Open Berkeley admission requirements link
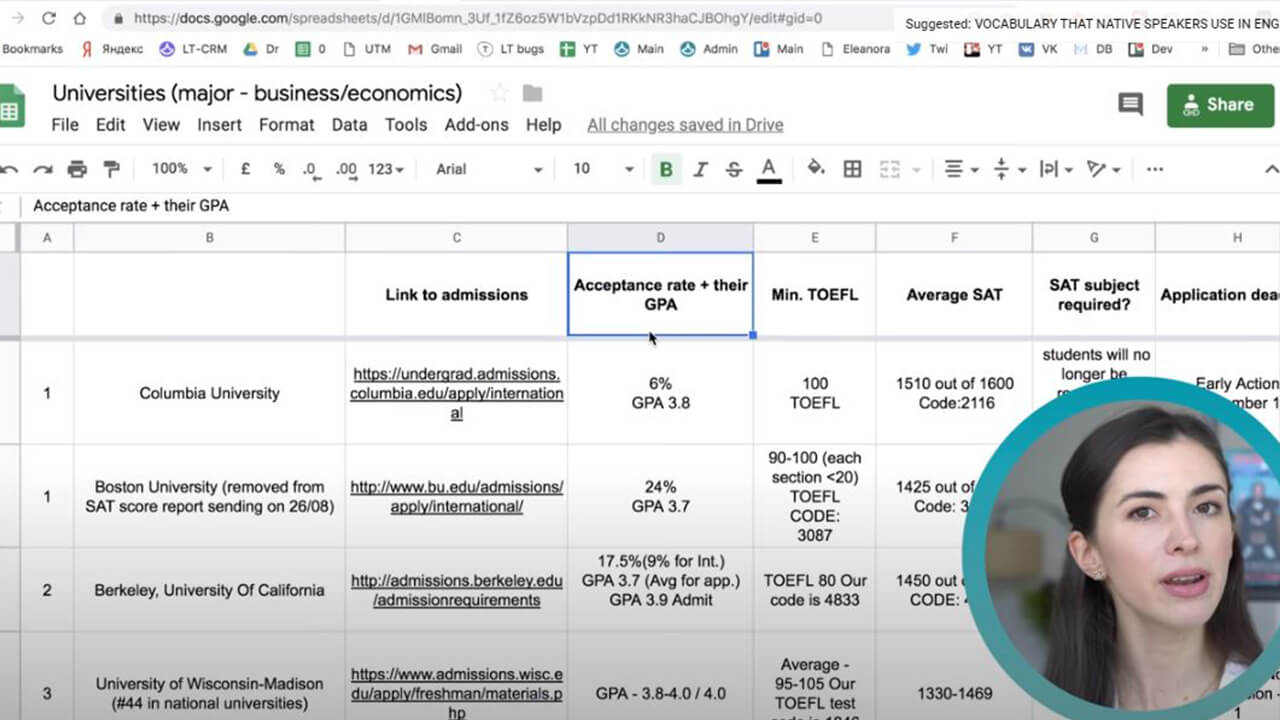 457,590
